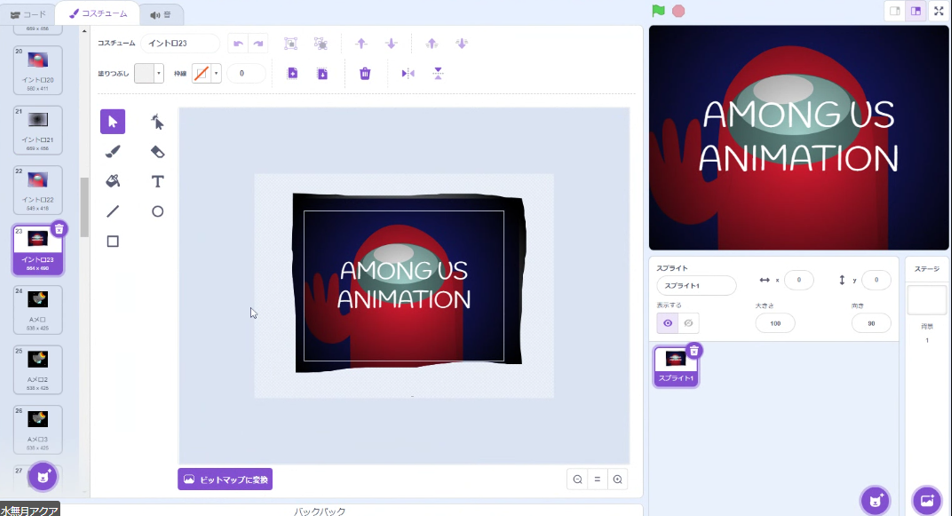
Task: Select the Reshape tool
Action: tap(157, 122)
